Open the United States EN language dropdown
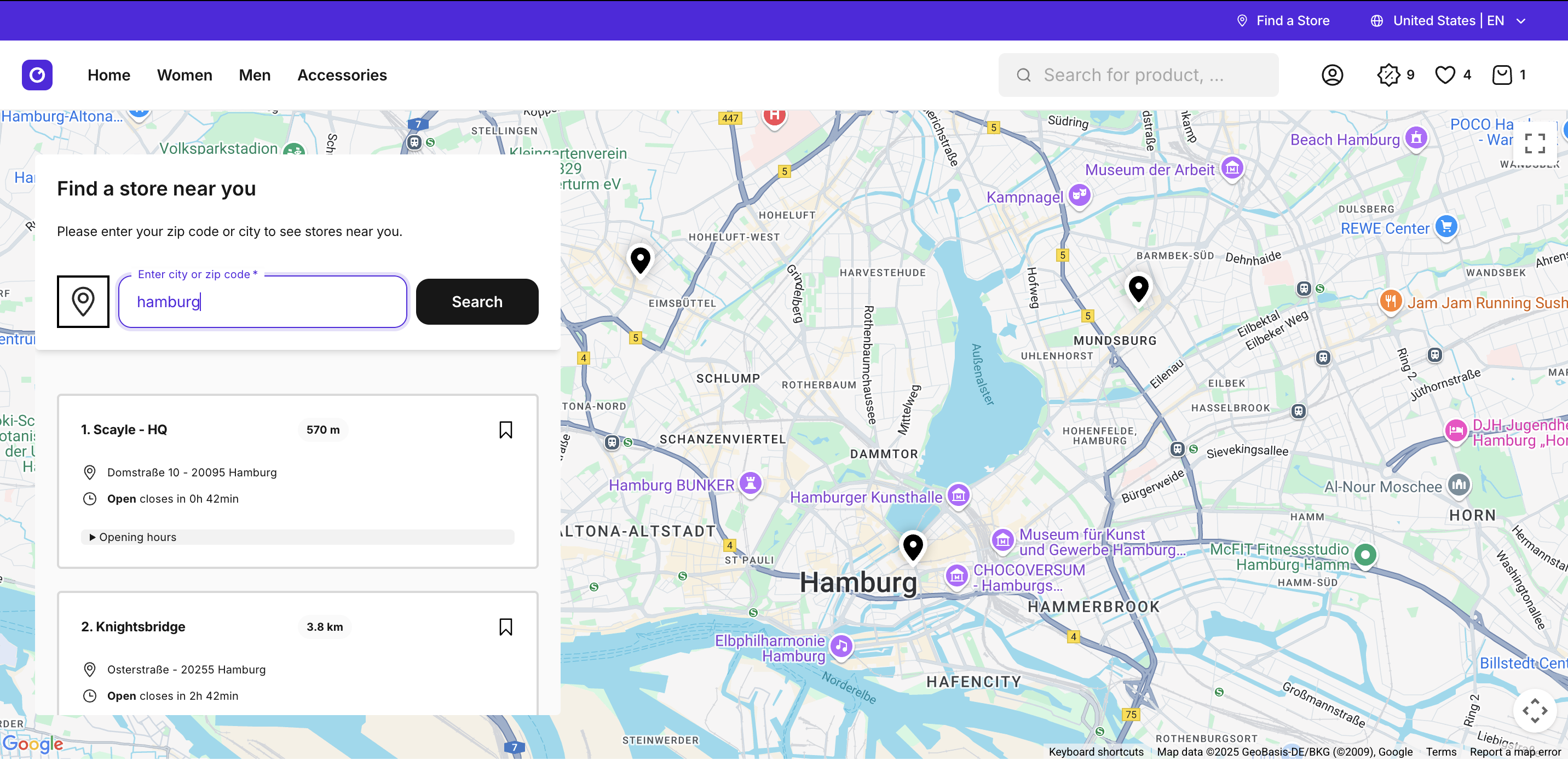Screen dimensions: 1568x760 pos(1448,21)
